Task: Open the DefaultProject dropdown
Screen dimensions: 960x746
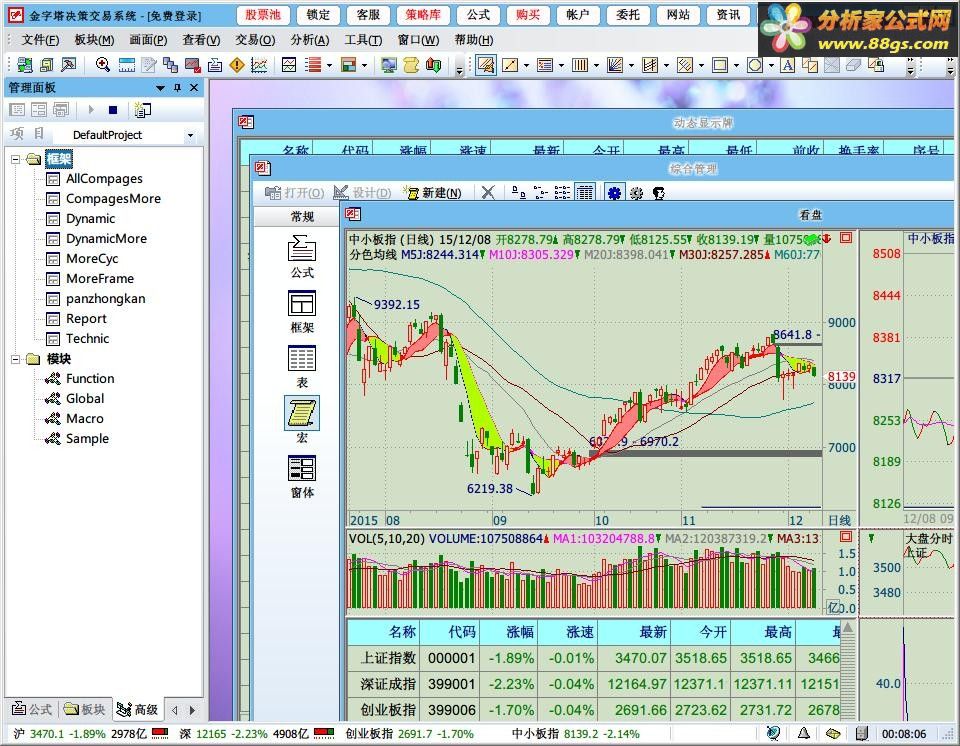Action: coord(190,135)
